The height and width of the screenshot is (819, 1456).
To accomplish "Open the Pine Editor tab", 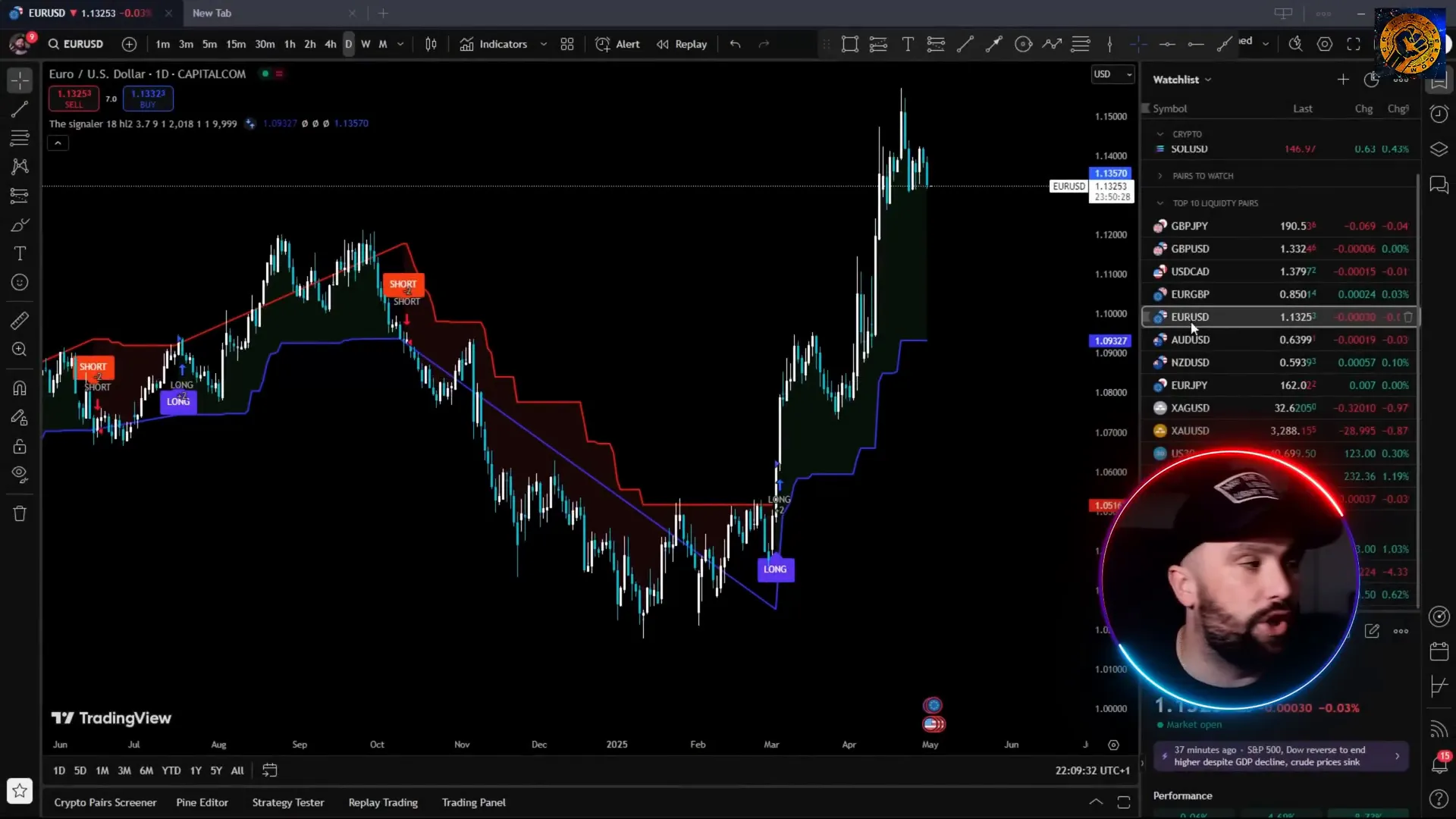I will pyautogui.click(x=202, y=802).
